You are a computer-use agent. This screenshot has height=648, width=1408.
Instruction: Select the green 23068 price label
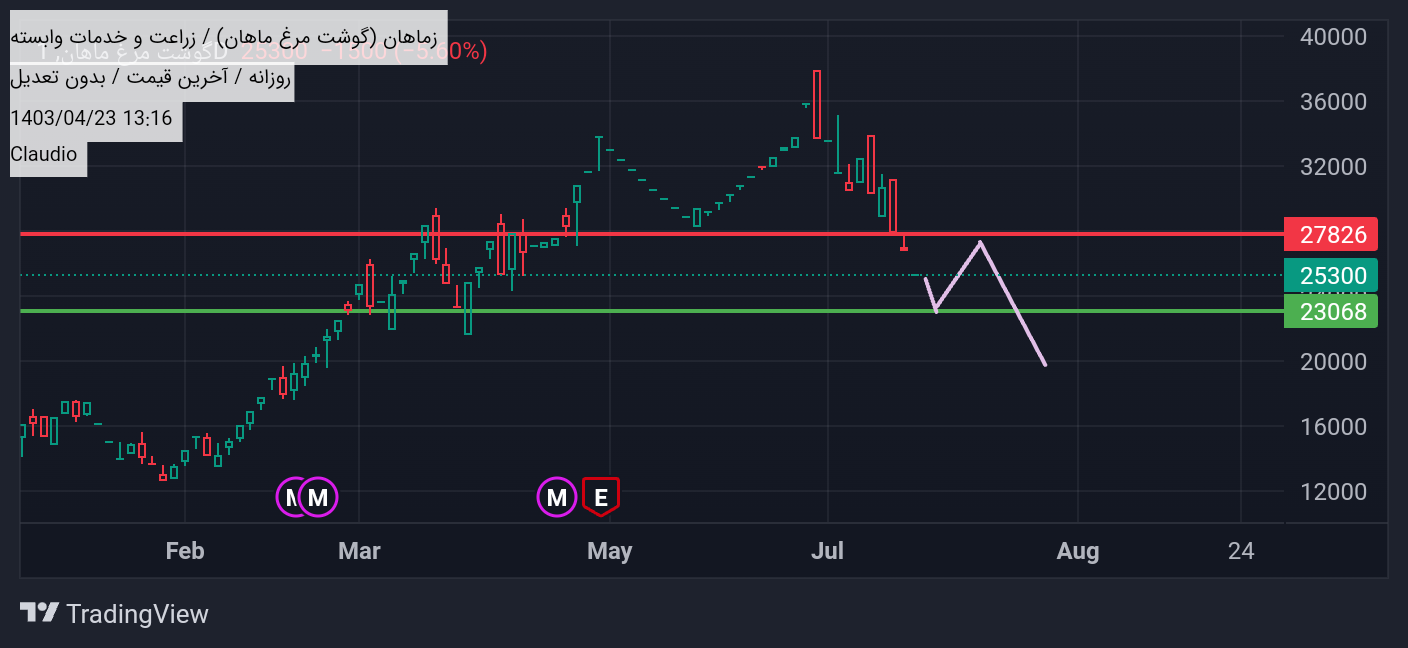(1331, 311)
